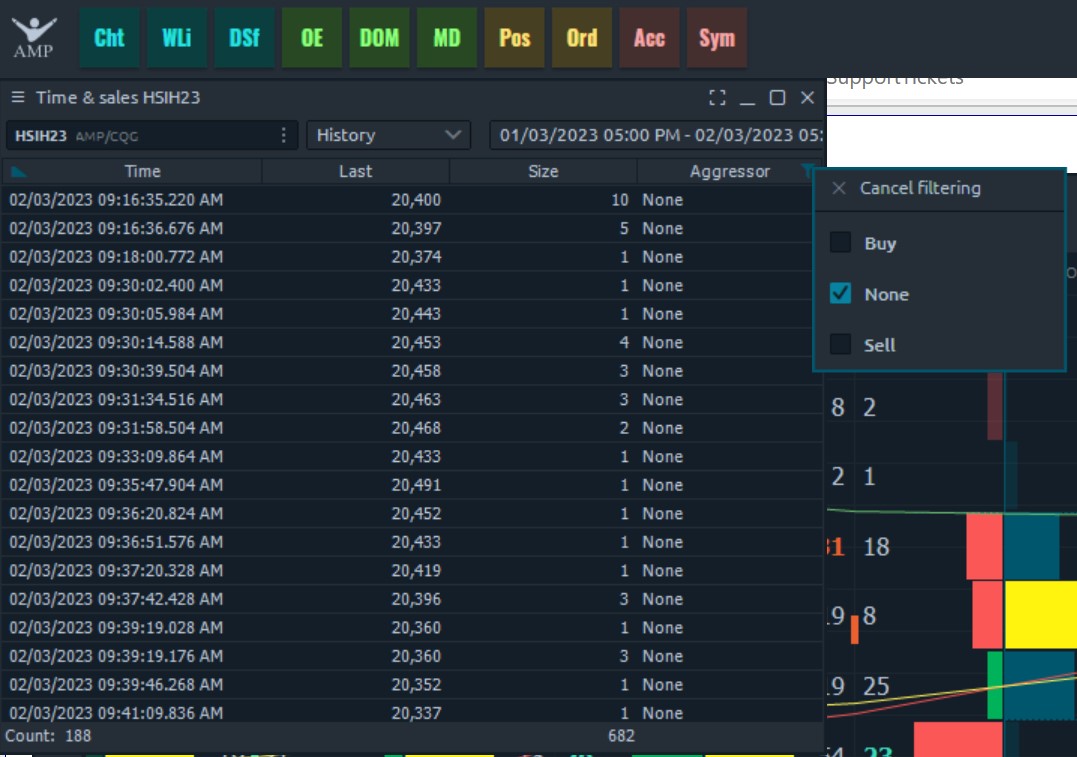The height and width of the screenshot is (757, 1077).
Task: Open the OE order entry button
Action: coord(312,38)
